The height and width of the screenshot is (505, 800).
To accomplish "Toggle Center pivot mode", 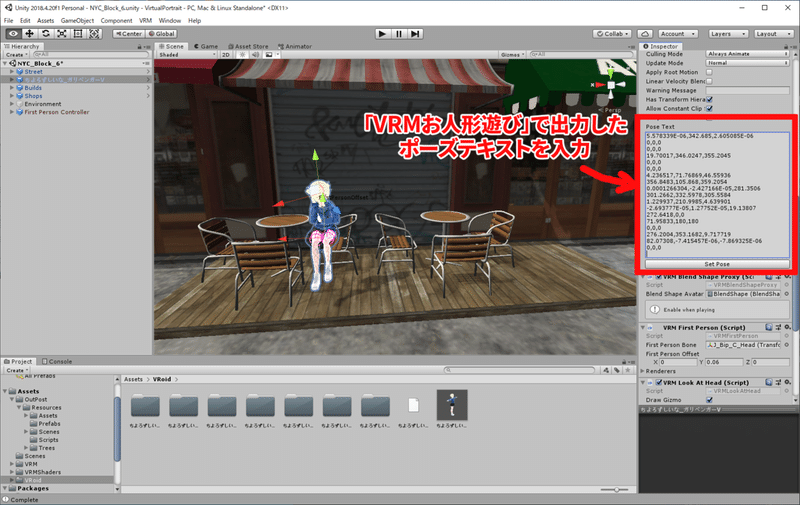I will point(129,34).
